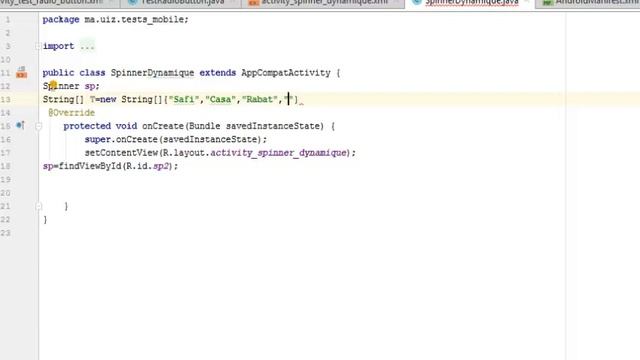Click the class name SpinnerDynamique
Viewport: 640px width, 360px height.
click(152, 73)
